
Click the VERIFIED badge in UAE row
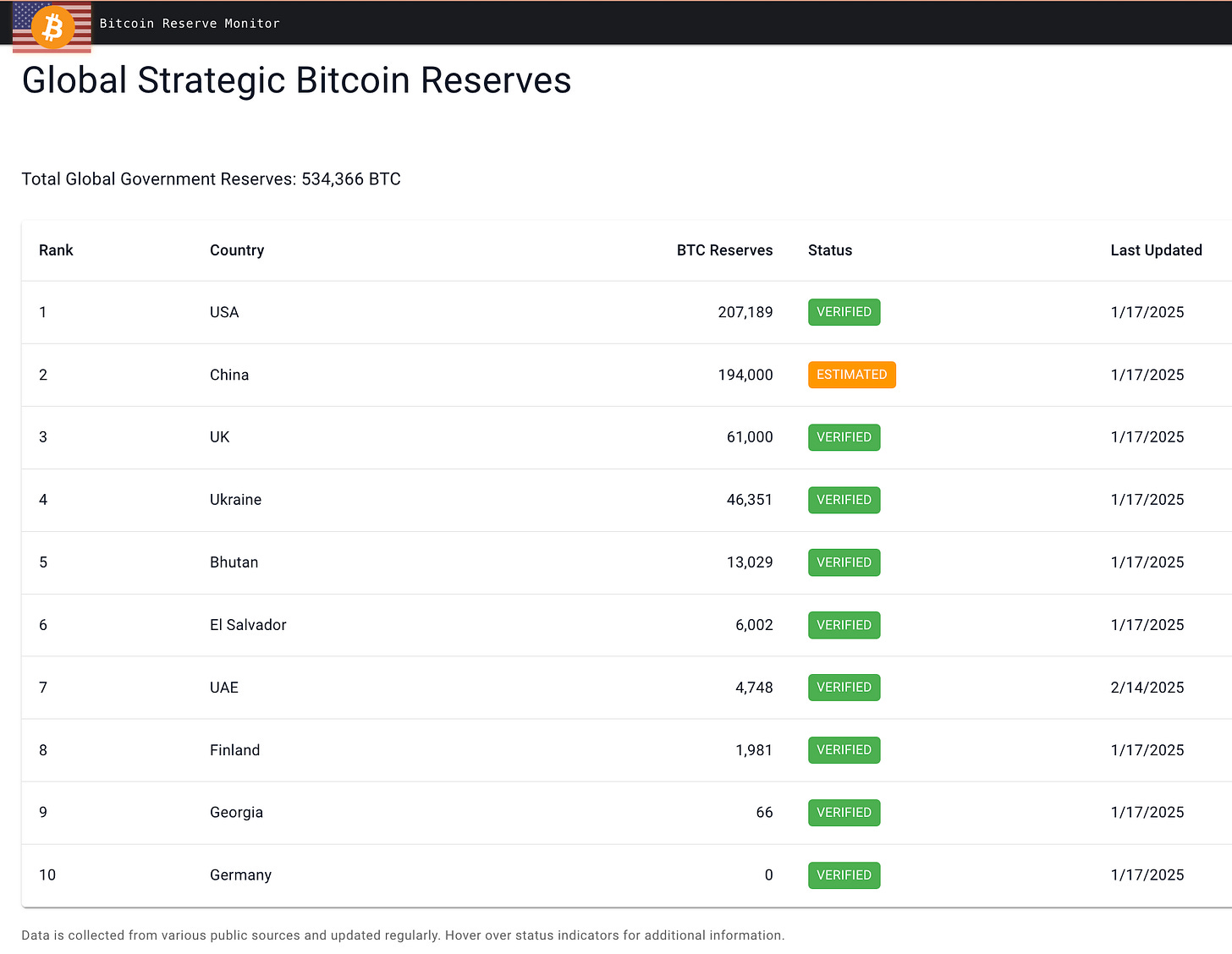(x=844, y=688)
